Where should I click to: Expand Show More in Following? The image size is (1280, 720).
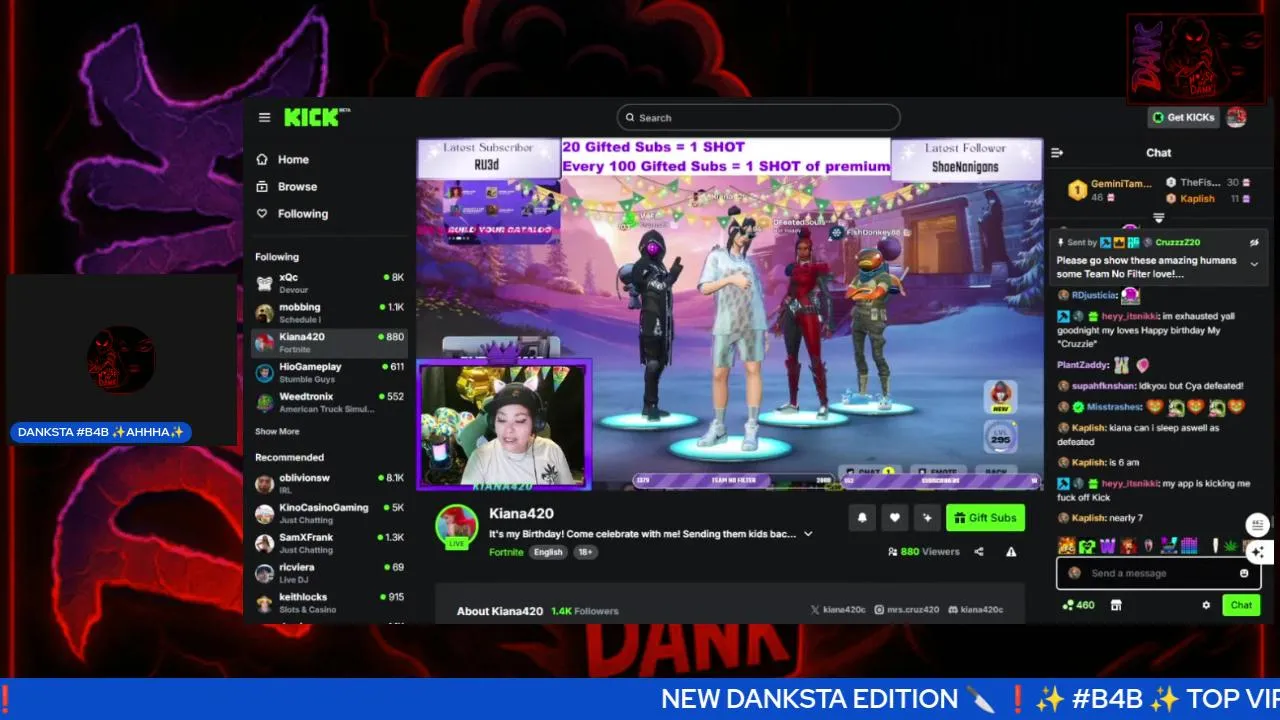277,432
